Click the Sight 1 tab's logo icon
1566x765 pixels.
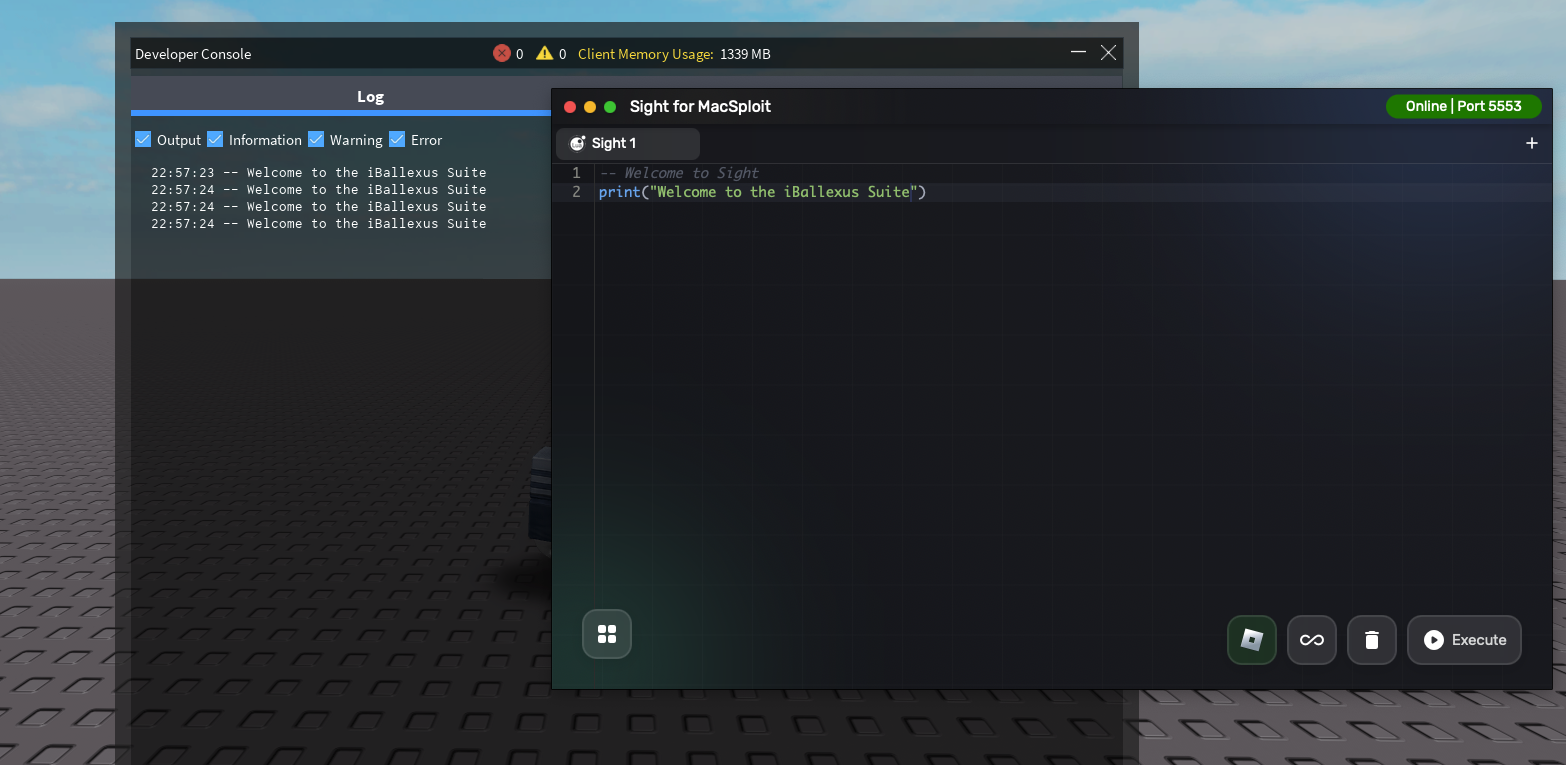click(577, 143)
